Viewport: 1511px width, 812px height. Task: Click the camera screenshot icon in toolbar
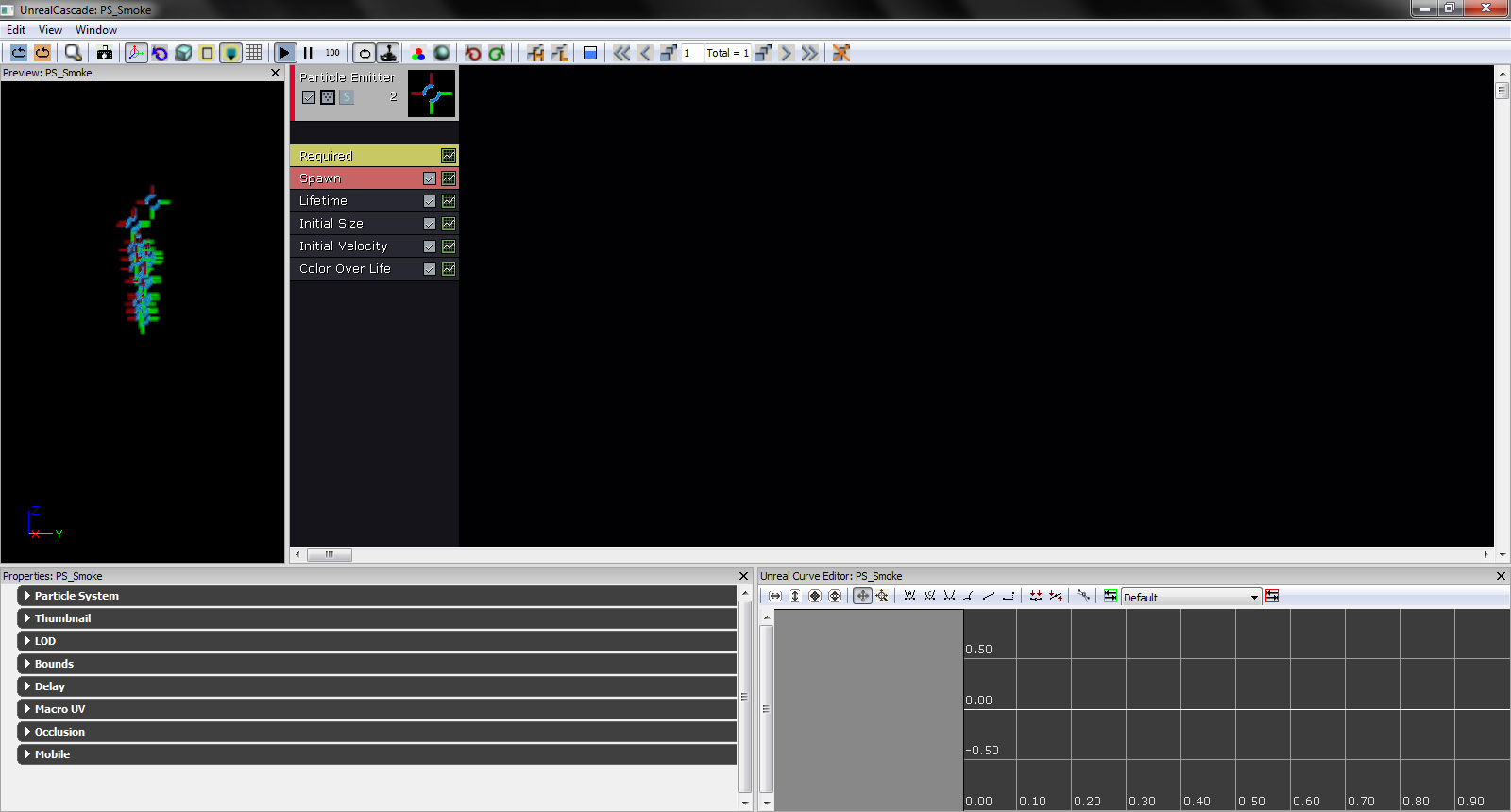[105, 53]
